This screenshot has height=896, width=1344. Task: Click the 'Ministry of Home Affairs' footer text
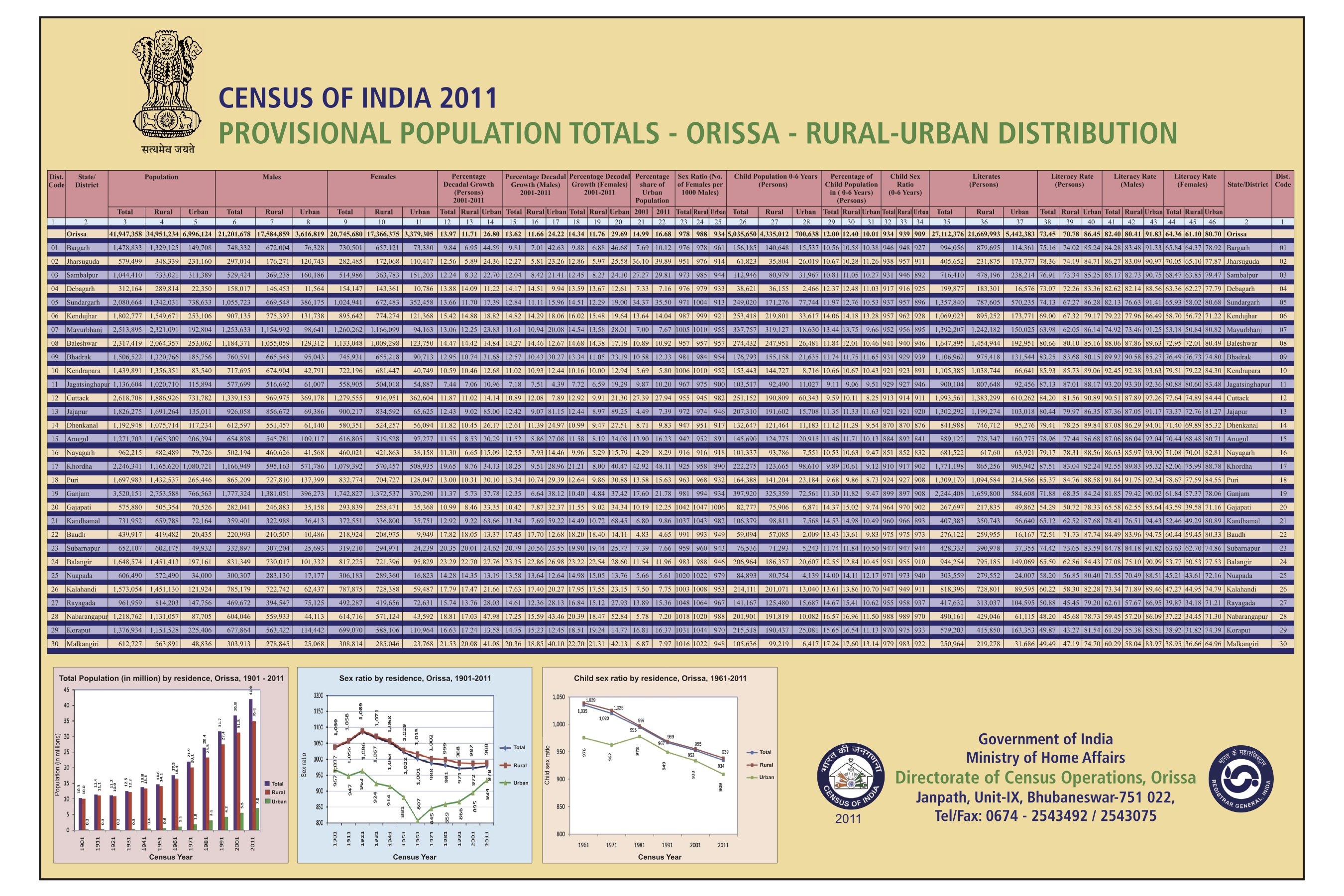[1045, 758]
